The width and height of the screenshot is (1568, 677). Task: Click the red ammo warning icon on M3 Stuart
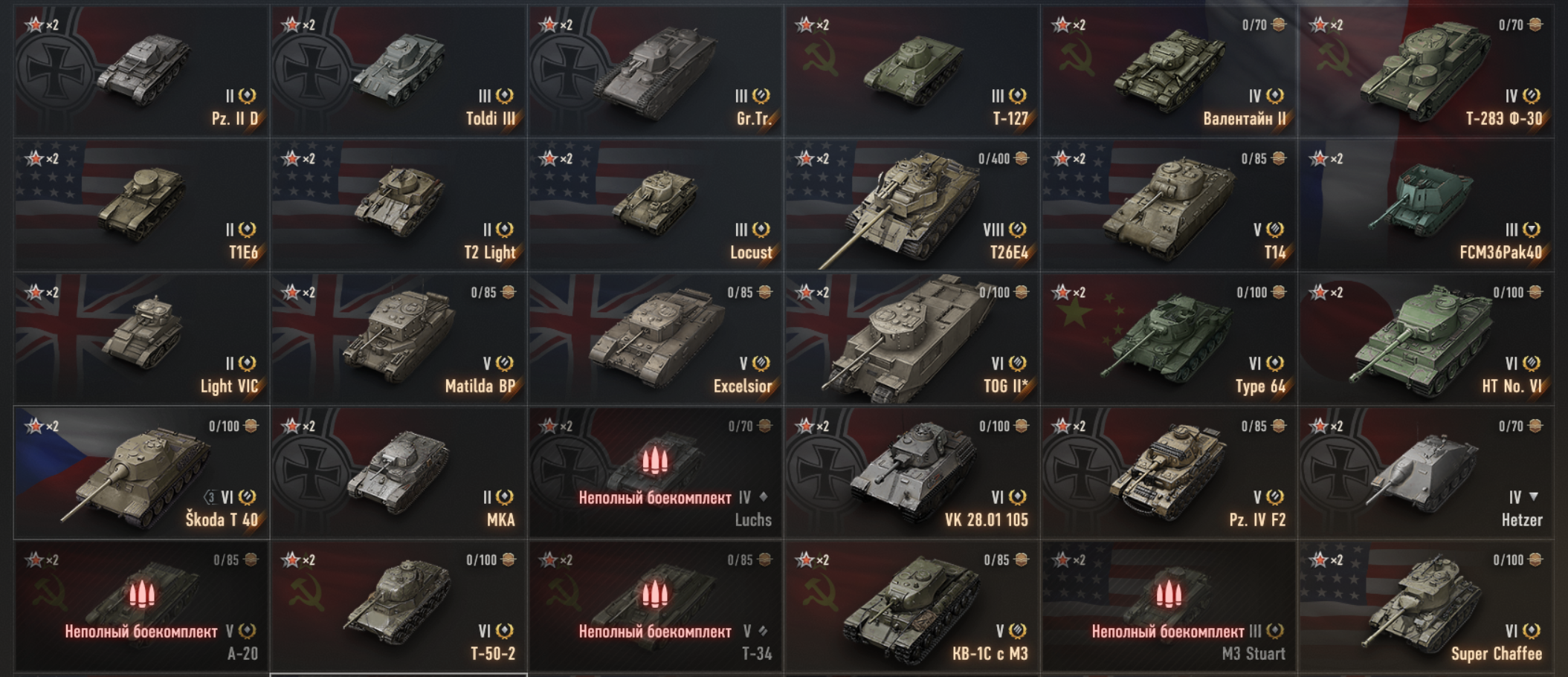coord(1168,595)
